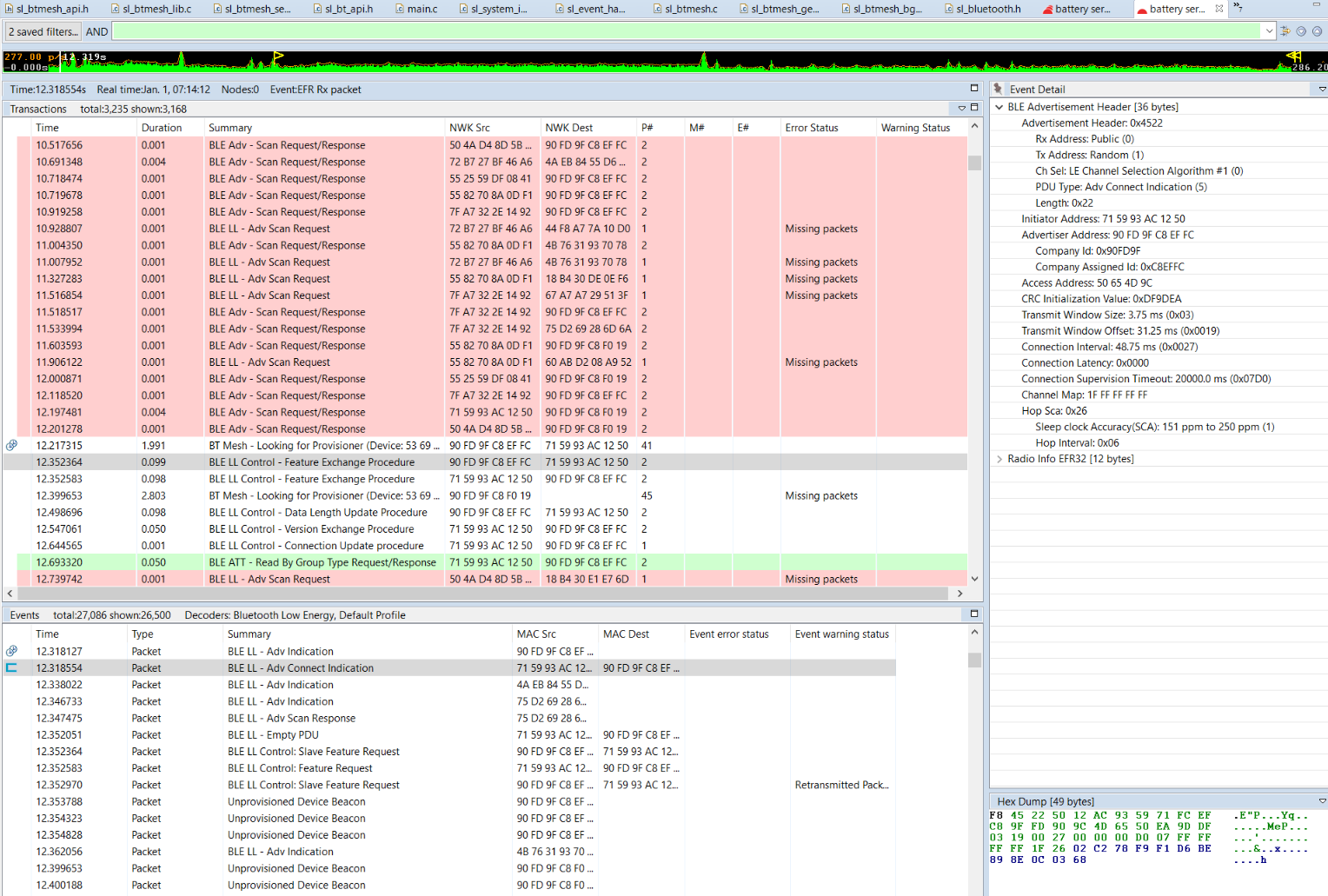Click the filter manager arrow icon
1328x896 pixels.
coord(1285,31)
